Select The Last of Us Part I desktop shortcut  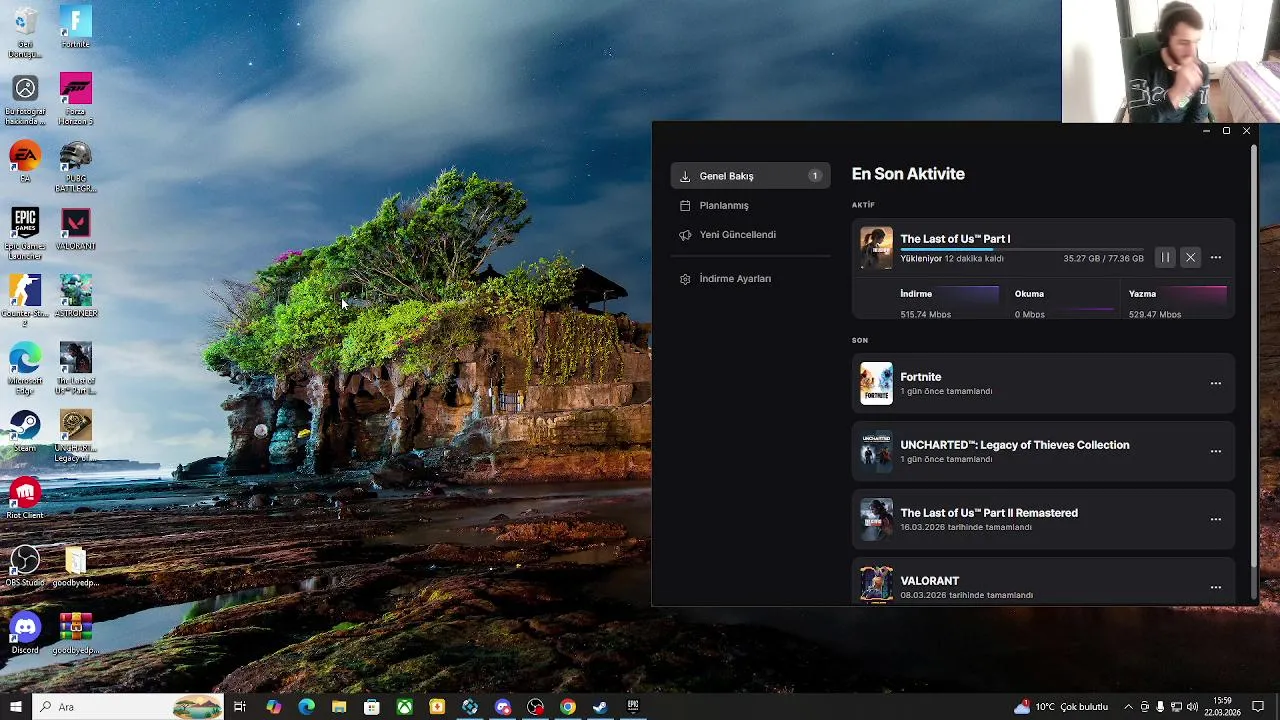pyautogui.click(x=75, y=368)
